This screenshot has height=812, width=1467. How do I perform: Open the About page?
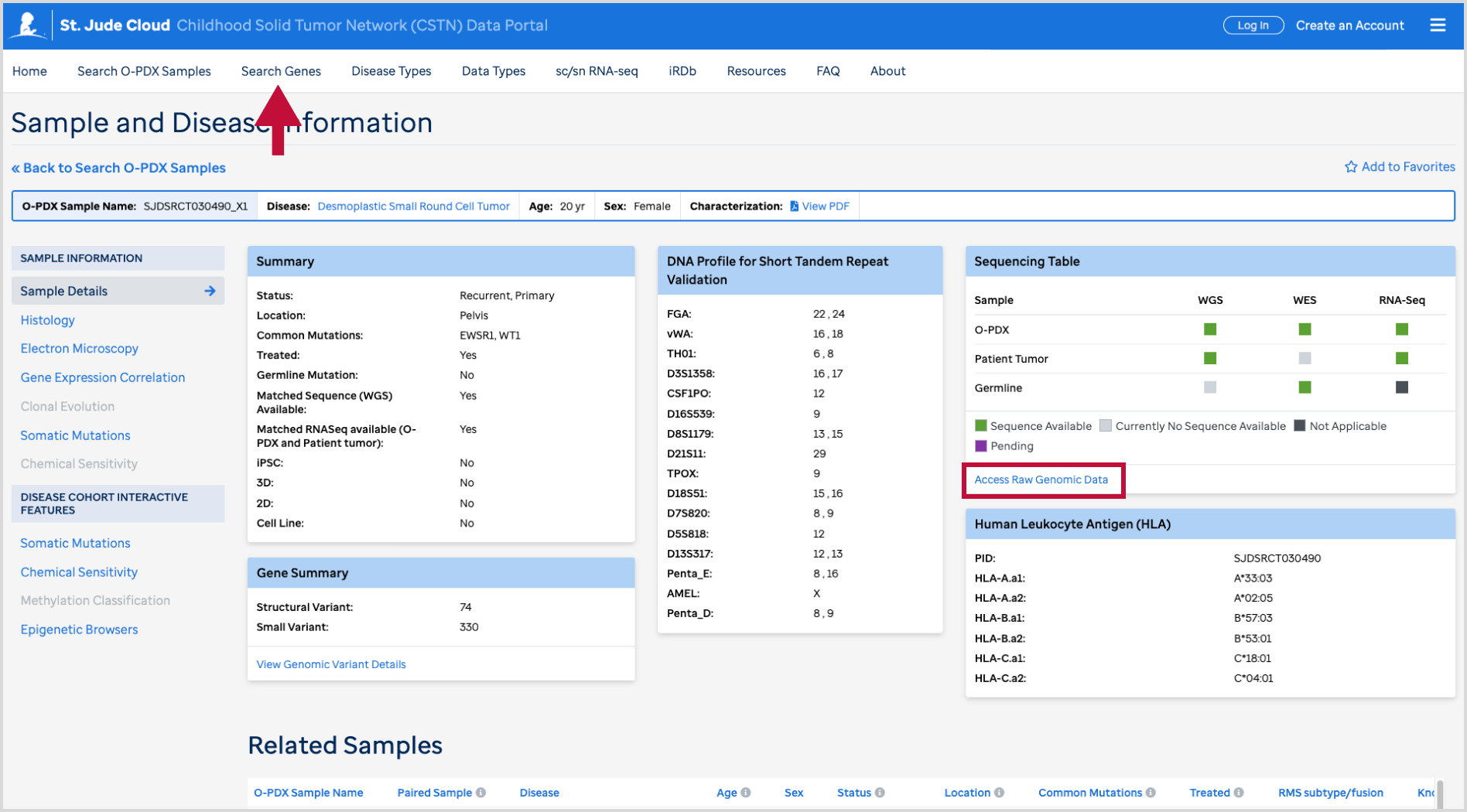point(887,71)
